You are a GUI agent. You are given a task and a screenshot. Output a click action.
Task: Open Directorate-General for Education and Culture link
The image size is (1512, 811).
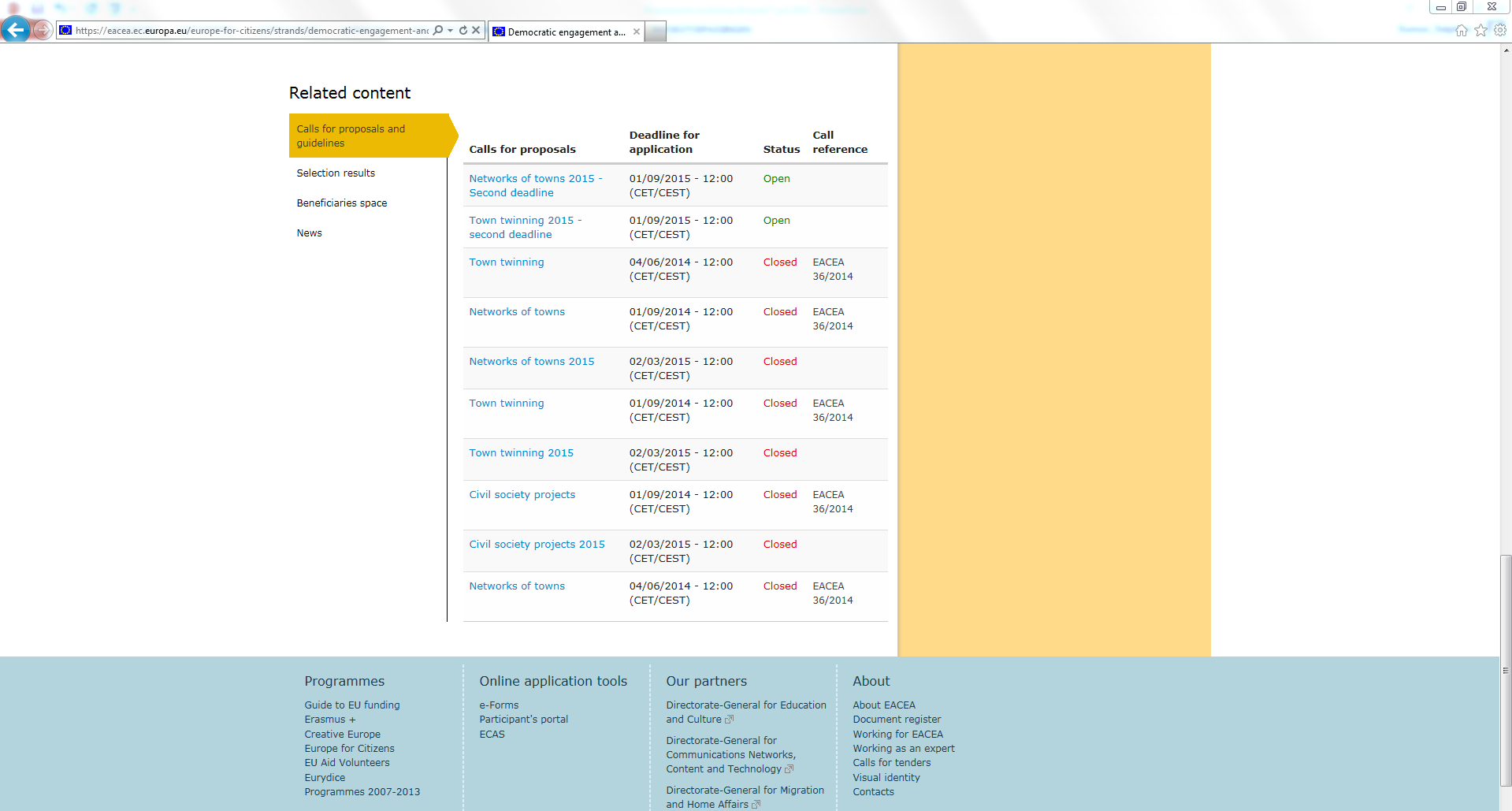[x=746, y=712]
